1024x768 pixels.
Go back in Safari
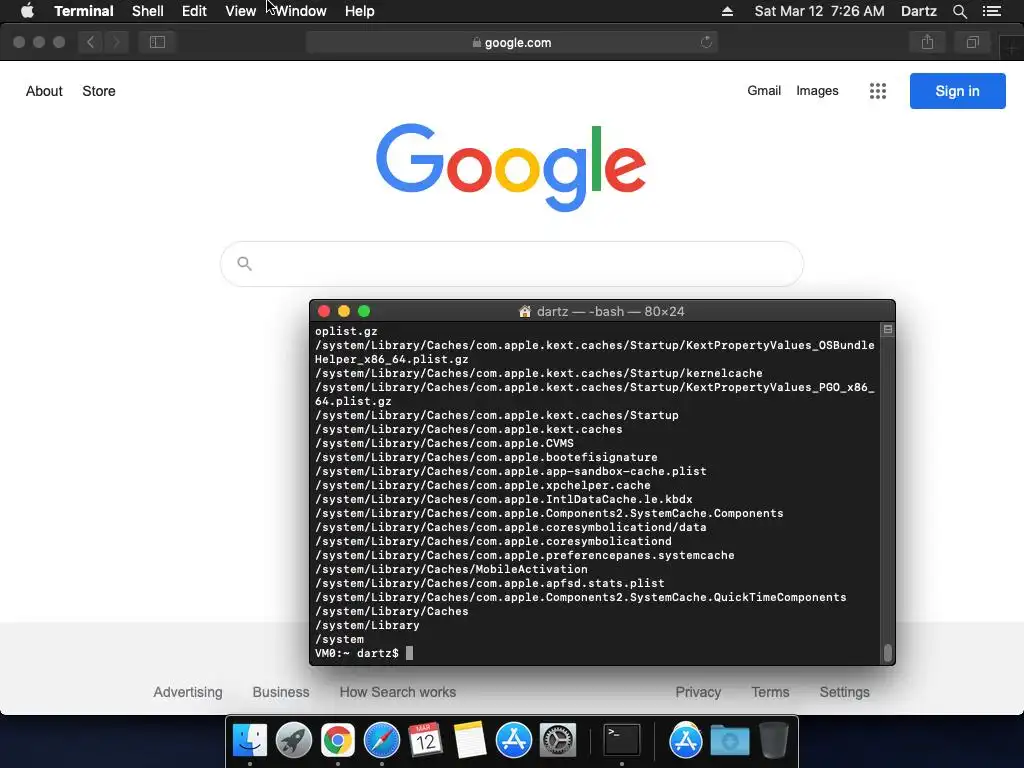click(x=91, y=42)
